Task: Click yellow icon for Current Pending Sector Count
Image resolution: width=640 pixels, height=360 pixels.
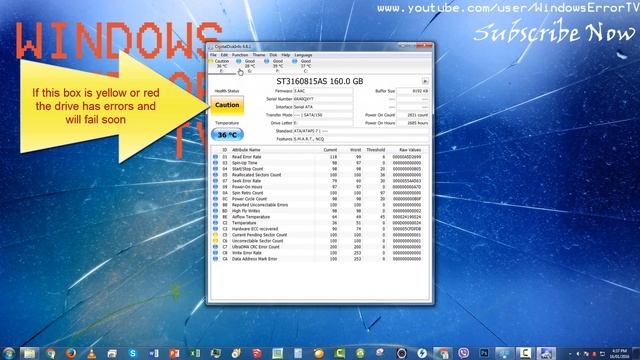Action: [215, 235]
